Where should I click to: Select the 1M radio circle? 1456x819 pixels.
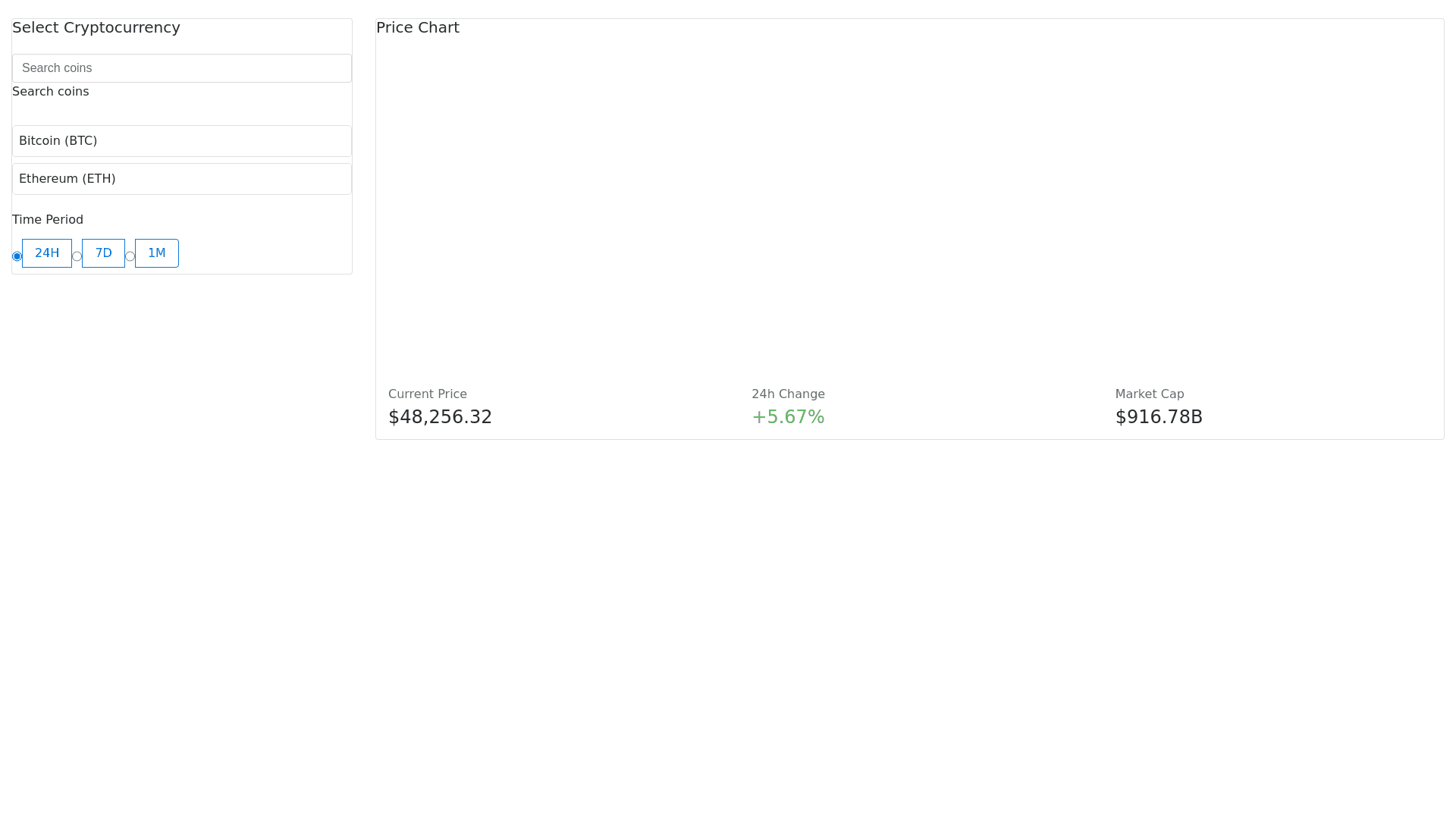click(x=130, y=256)
